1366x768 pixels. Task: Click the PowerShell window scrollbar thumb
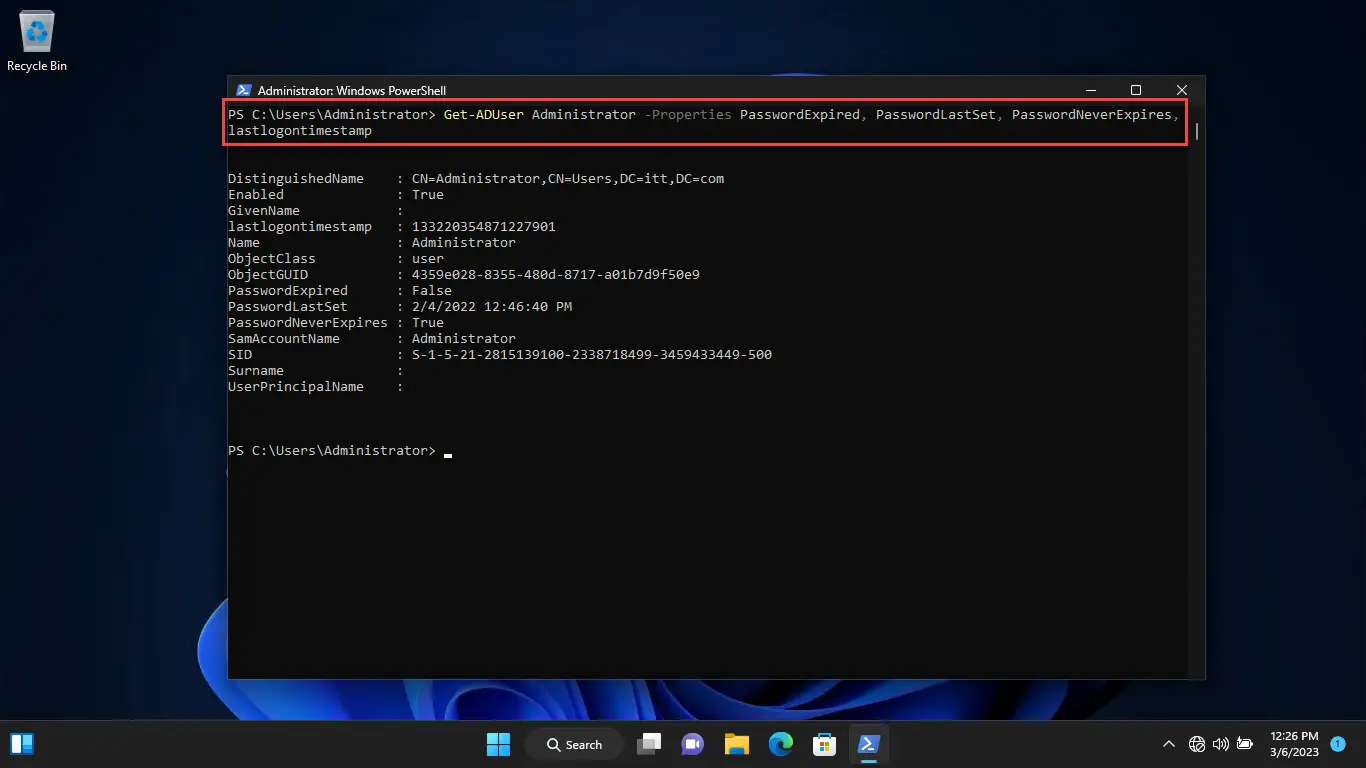(x=1197, y=131)
